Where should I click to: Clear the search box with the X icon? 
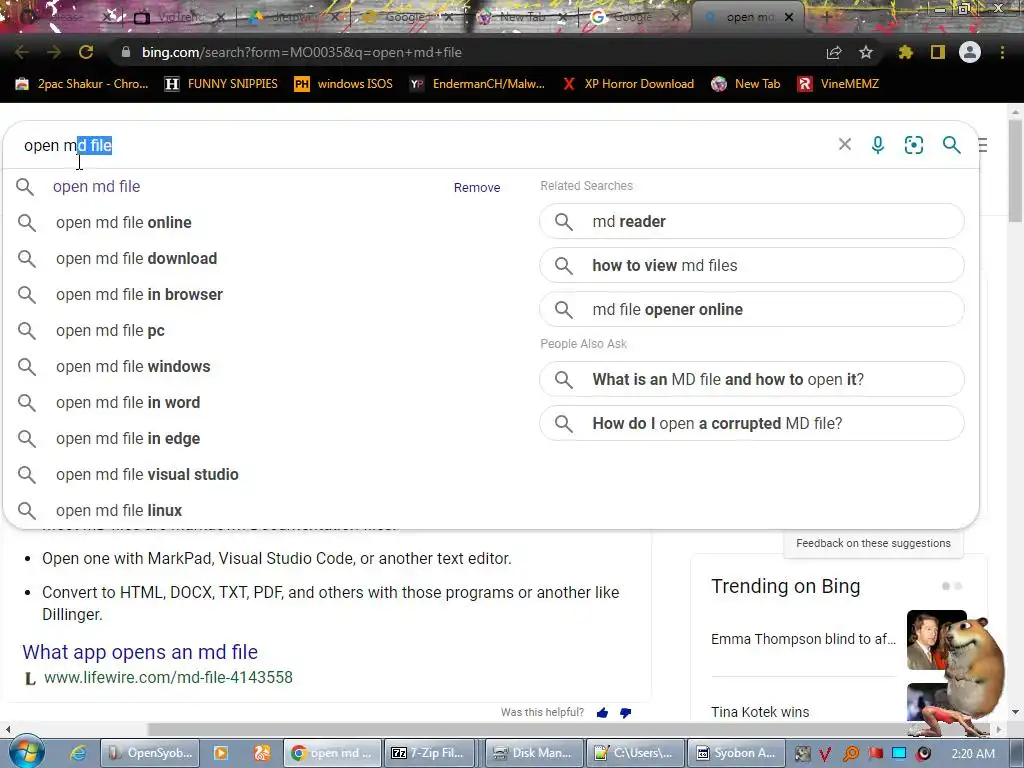pyautogui.click(x=844, y=144)
